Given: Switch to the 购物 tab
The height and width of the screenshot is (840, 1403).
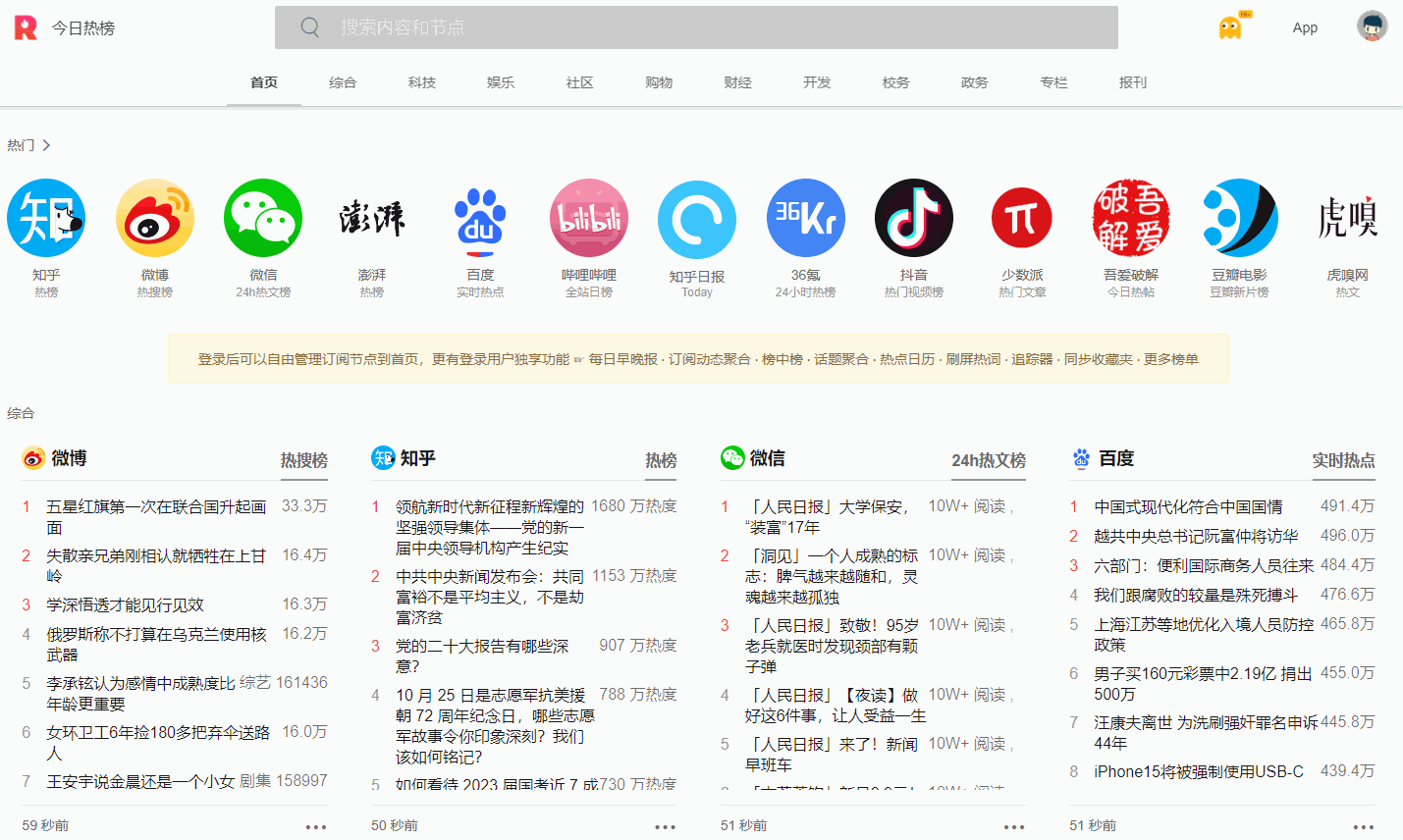Looking at the screenshot, I should pyautogui.click(x=659, y=82).
